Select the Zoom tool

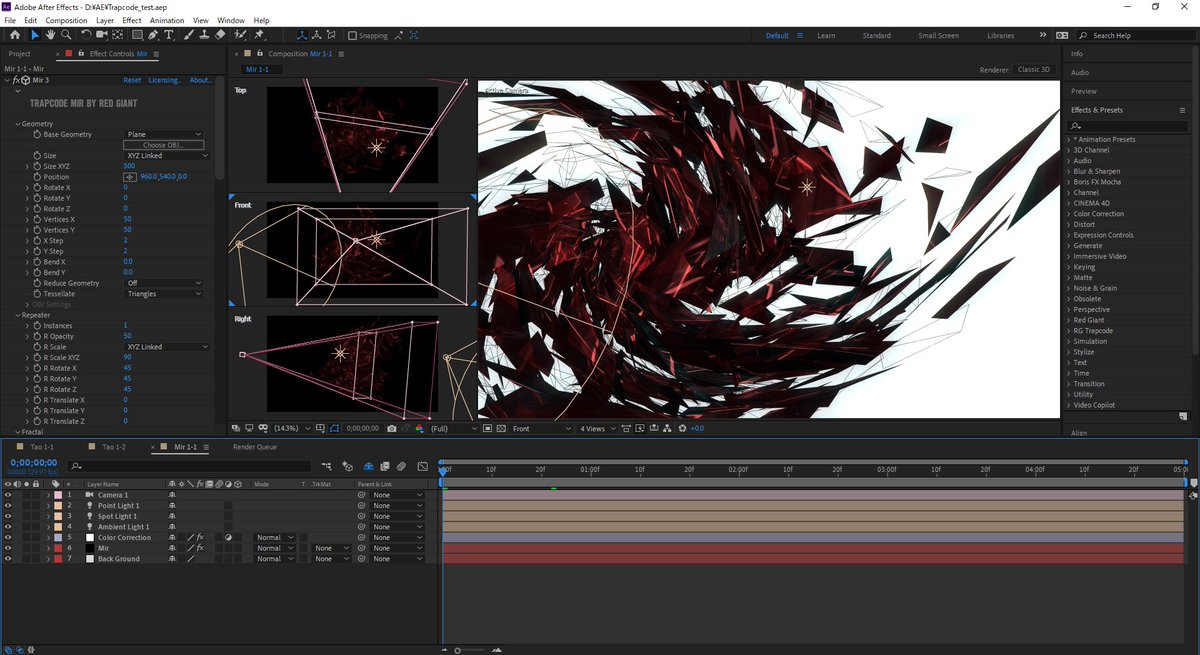pyautogui.click(x=66, y=35)
